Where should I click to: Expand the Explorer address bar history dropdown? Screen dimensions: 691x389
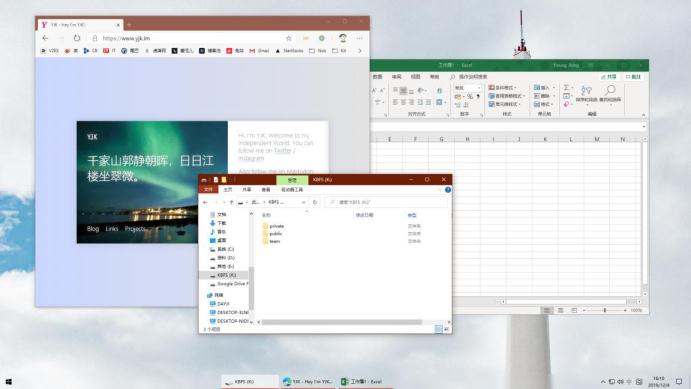click(304, 202)
